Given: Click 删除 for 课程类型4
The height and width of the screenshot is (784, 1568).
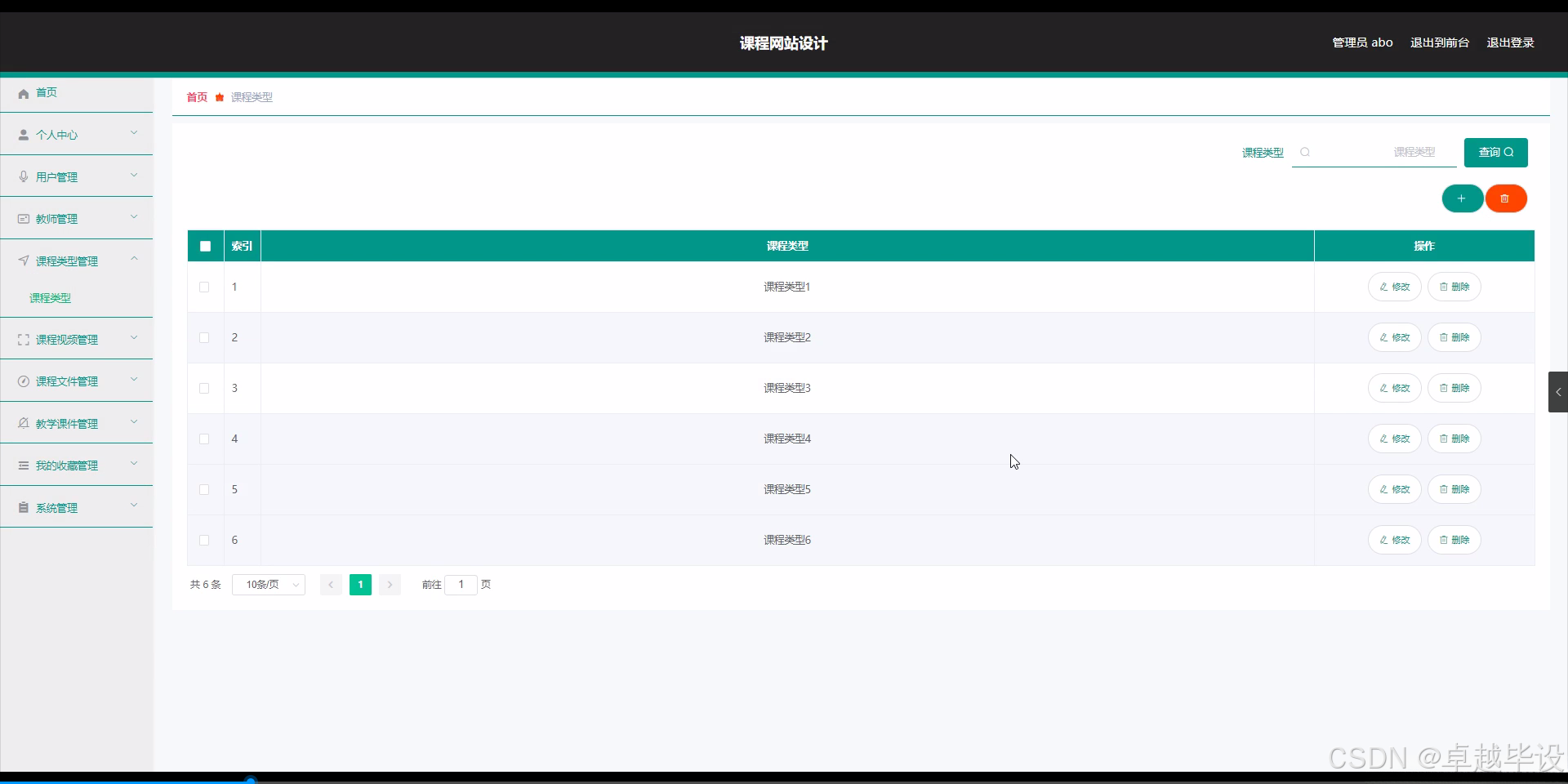Looking at the screenshot, I should click(x=1454, y=439).
